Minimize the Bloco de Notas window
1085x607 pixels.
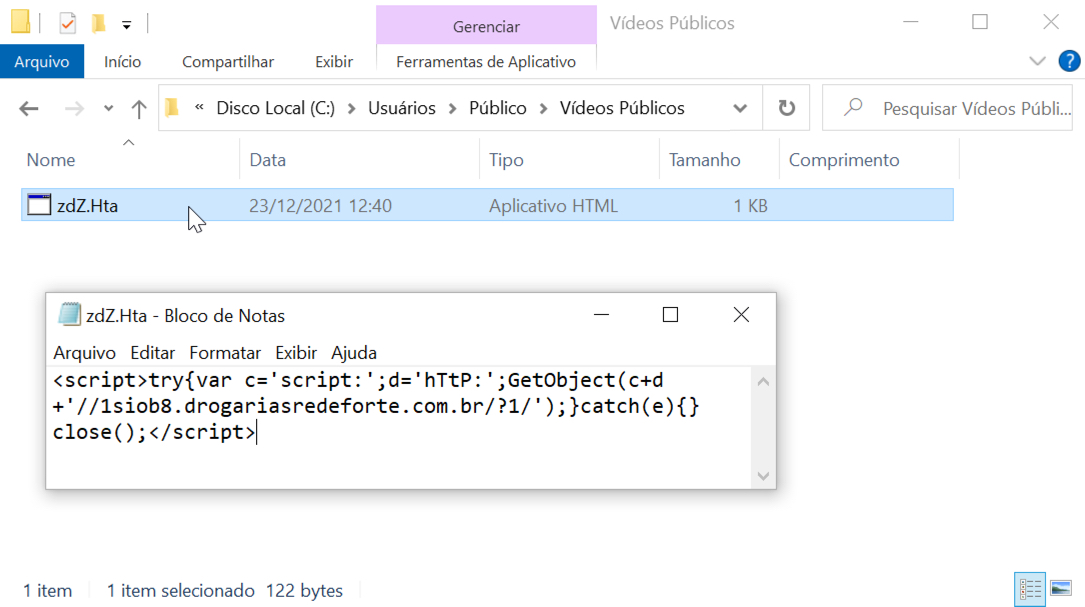click(601, 315)
